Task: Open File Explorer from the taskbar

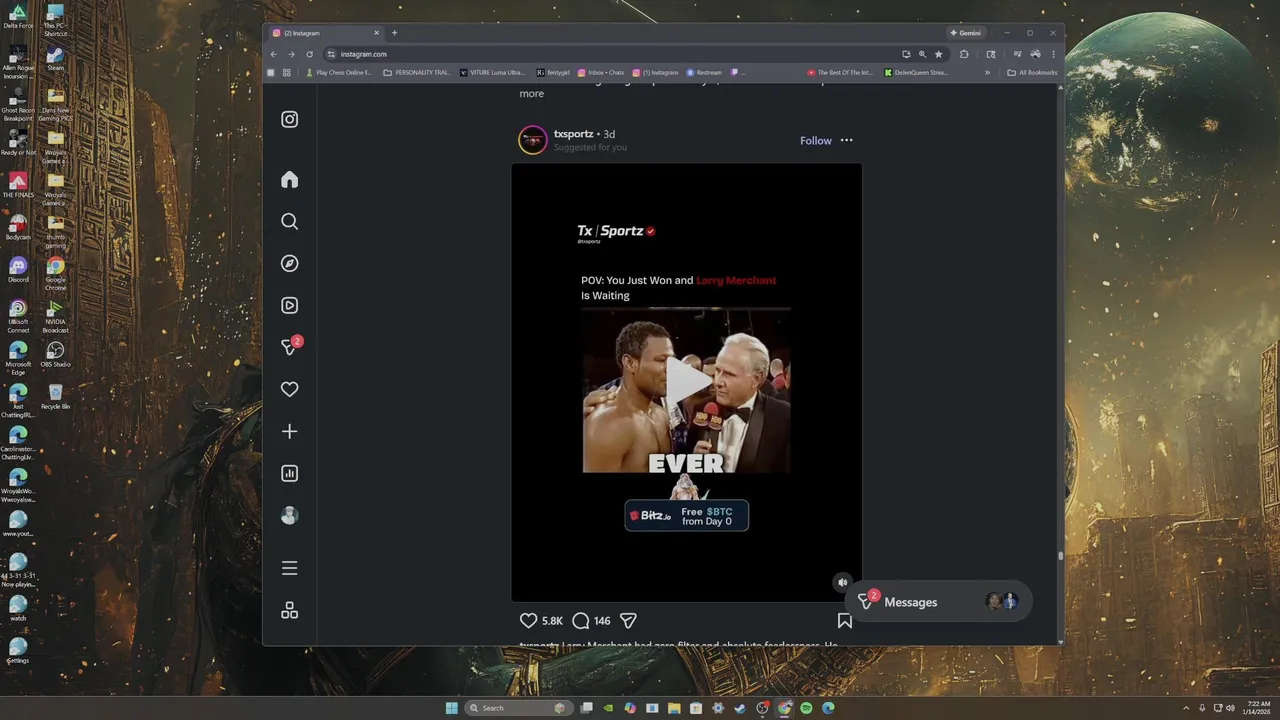Action: (674, 708)
